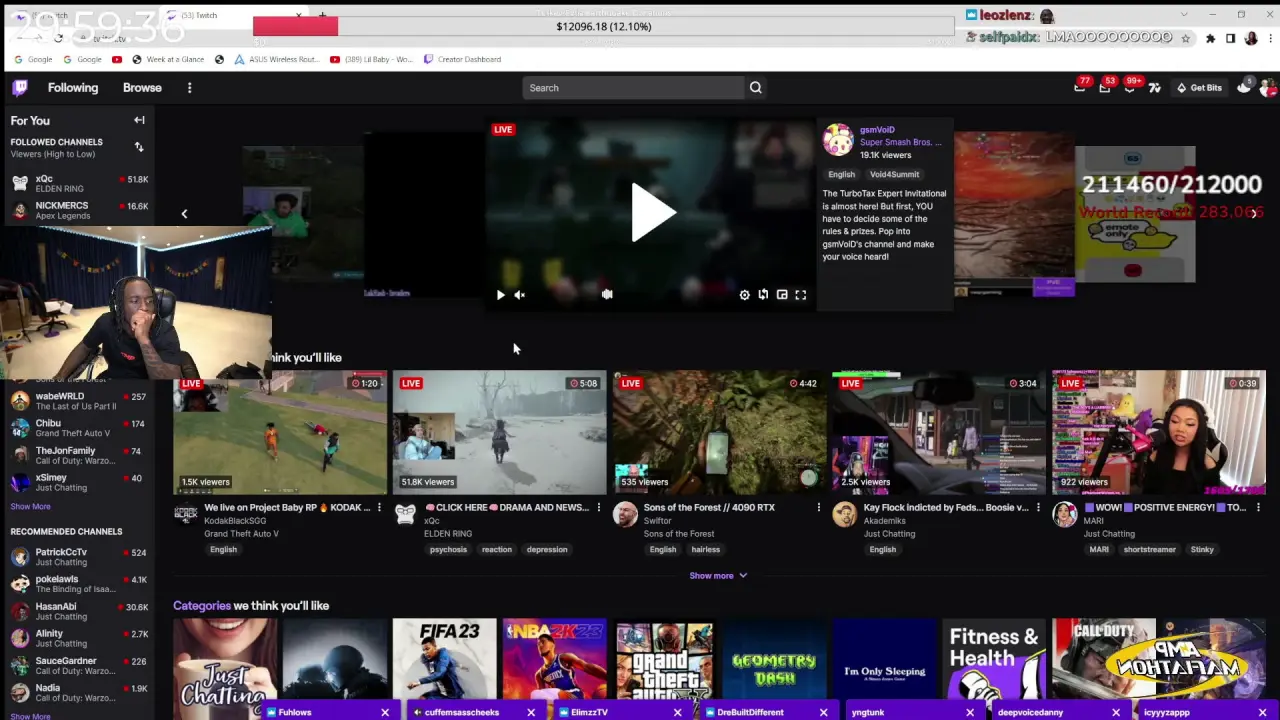This screenshot has width=1280, height=720.
Task: Open the video player settings gear
Action: coord(744,294)
